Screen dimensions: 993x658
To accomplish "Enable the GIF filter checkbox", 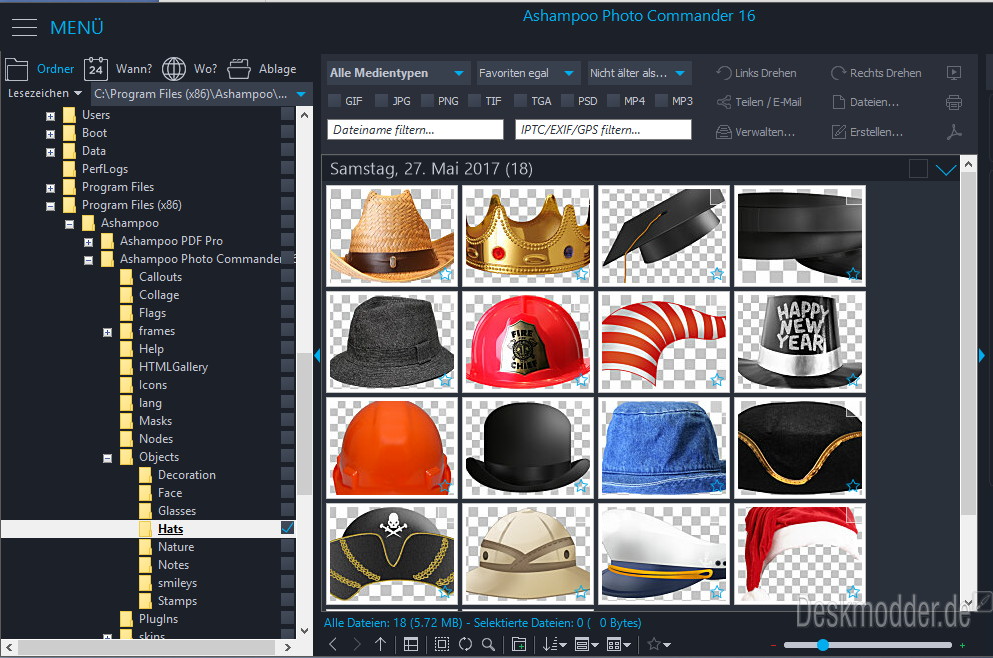I will (334, 101).
